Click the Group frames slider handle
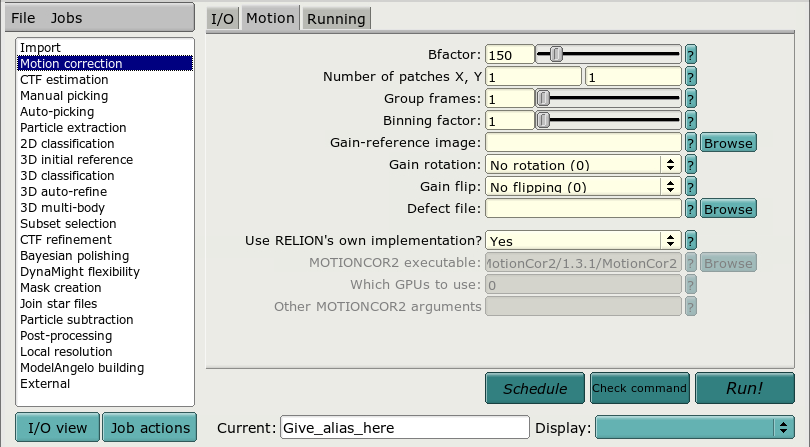Image resolution: width=810 pixels, height=447 pixels. [x=543, y=98]
